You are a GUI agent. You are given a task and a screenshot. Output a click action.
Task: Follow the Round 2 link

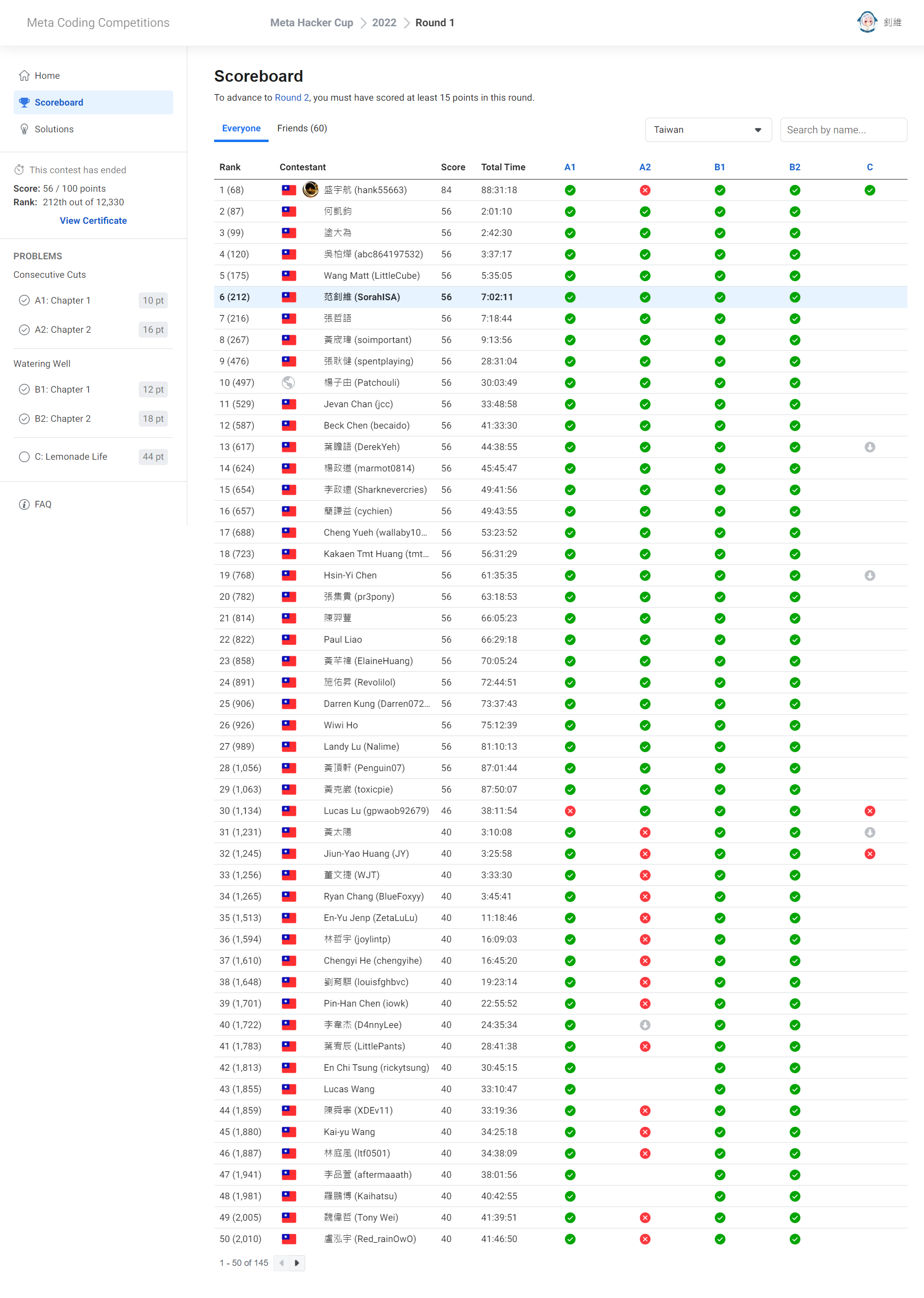[x=291, y=98]
